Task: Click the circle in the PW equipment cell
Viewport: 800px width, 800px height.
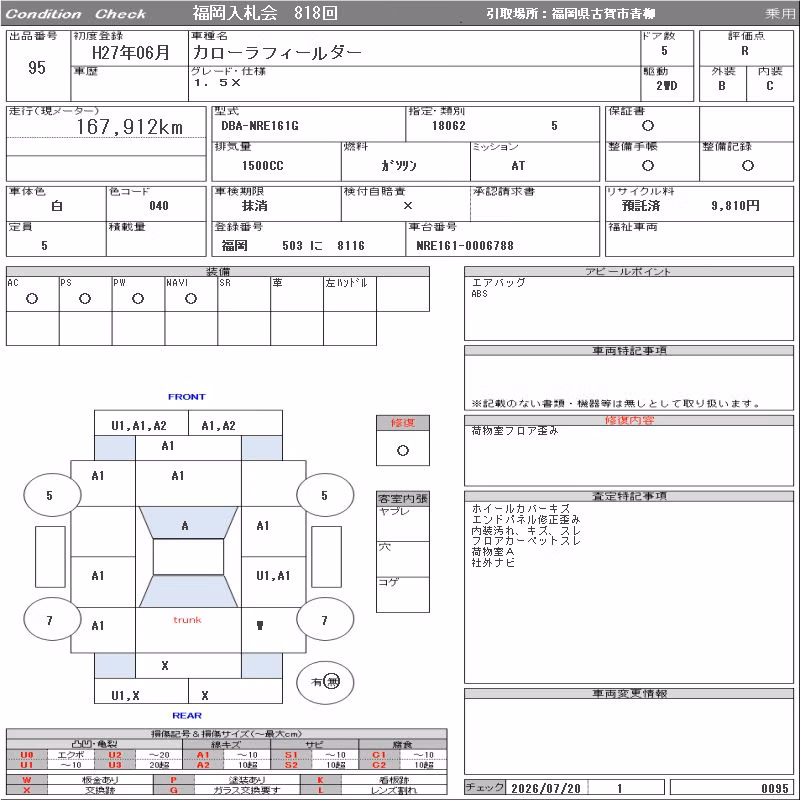Action: 138,298
